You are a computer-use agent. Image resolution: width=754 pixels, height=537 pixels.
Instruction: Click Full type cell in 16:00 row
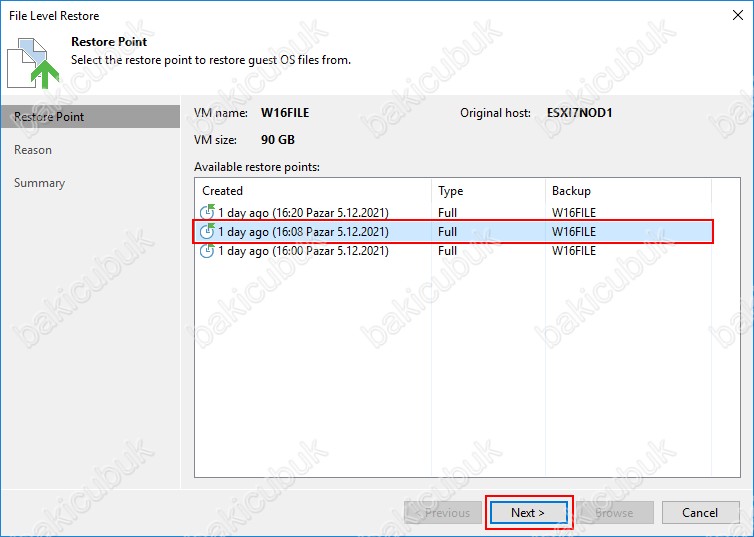coord(447,251)
